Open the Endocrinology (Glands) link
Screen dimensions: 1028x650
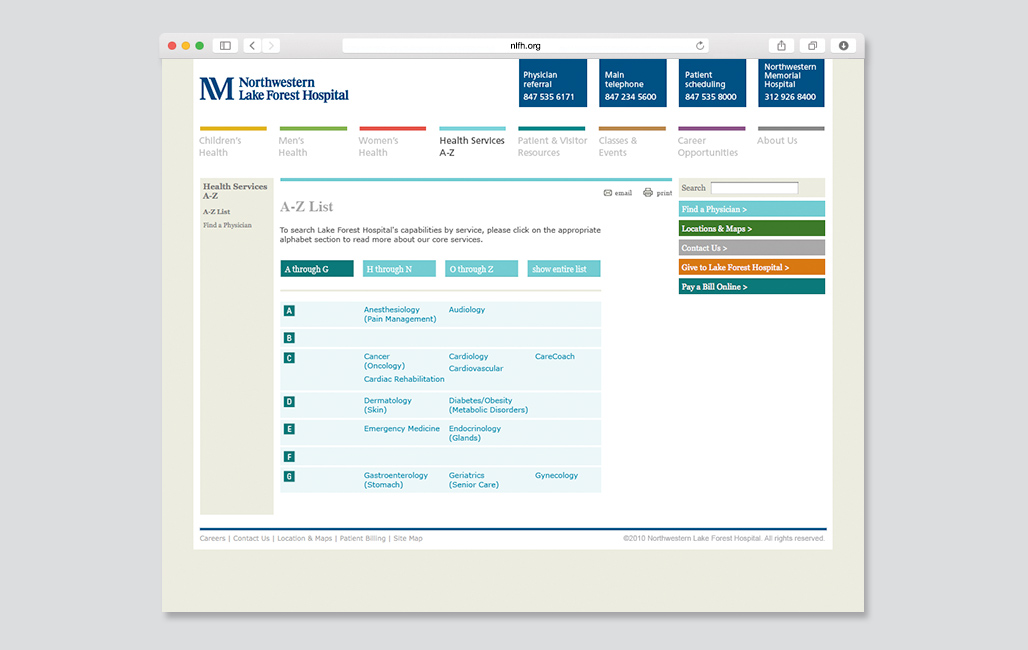tap(475, 433)
